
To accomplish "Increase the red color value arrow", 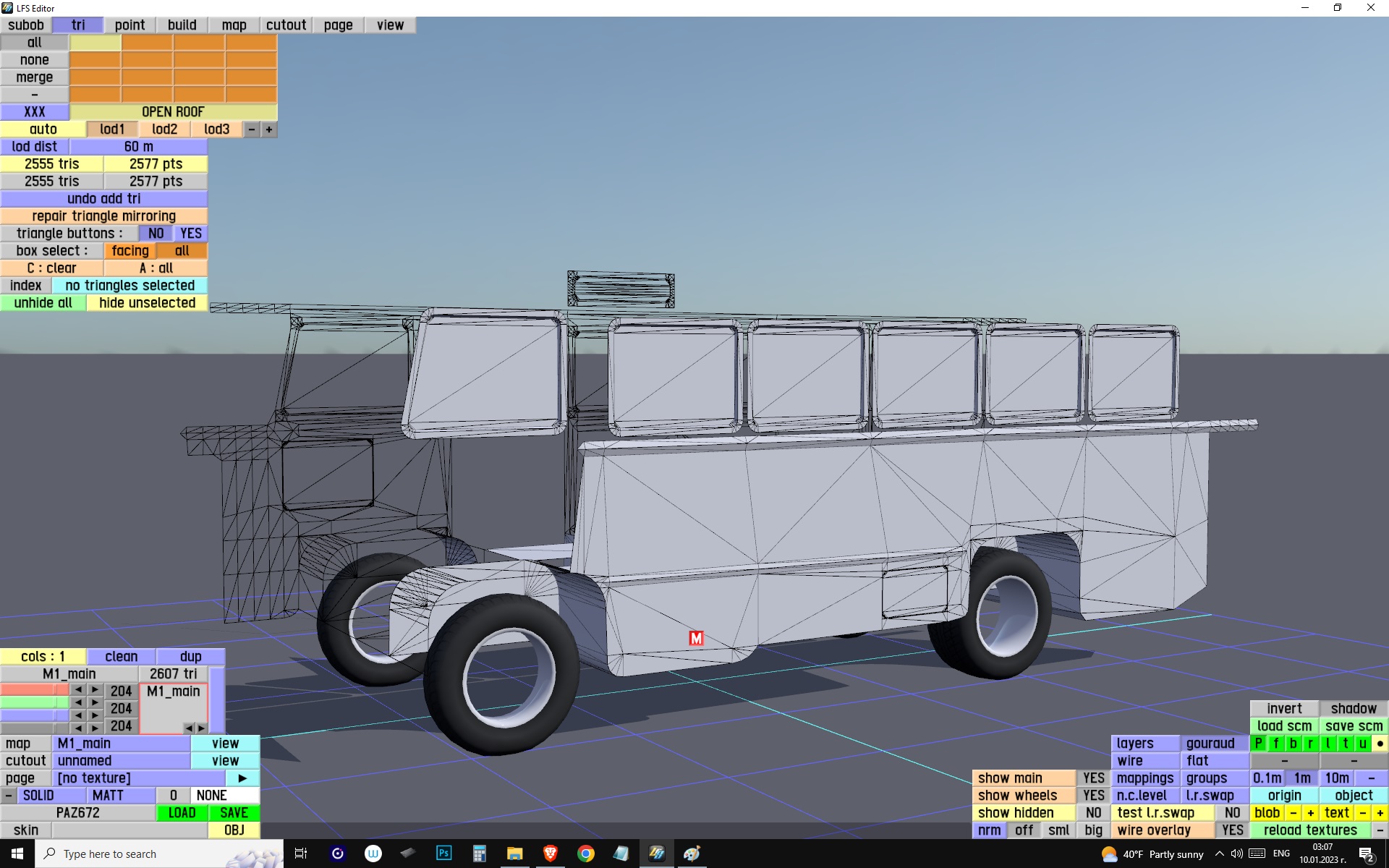I will click(x=95, y=690).
